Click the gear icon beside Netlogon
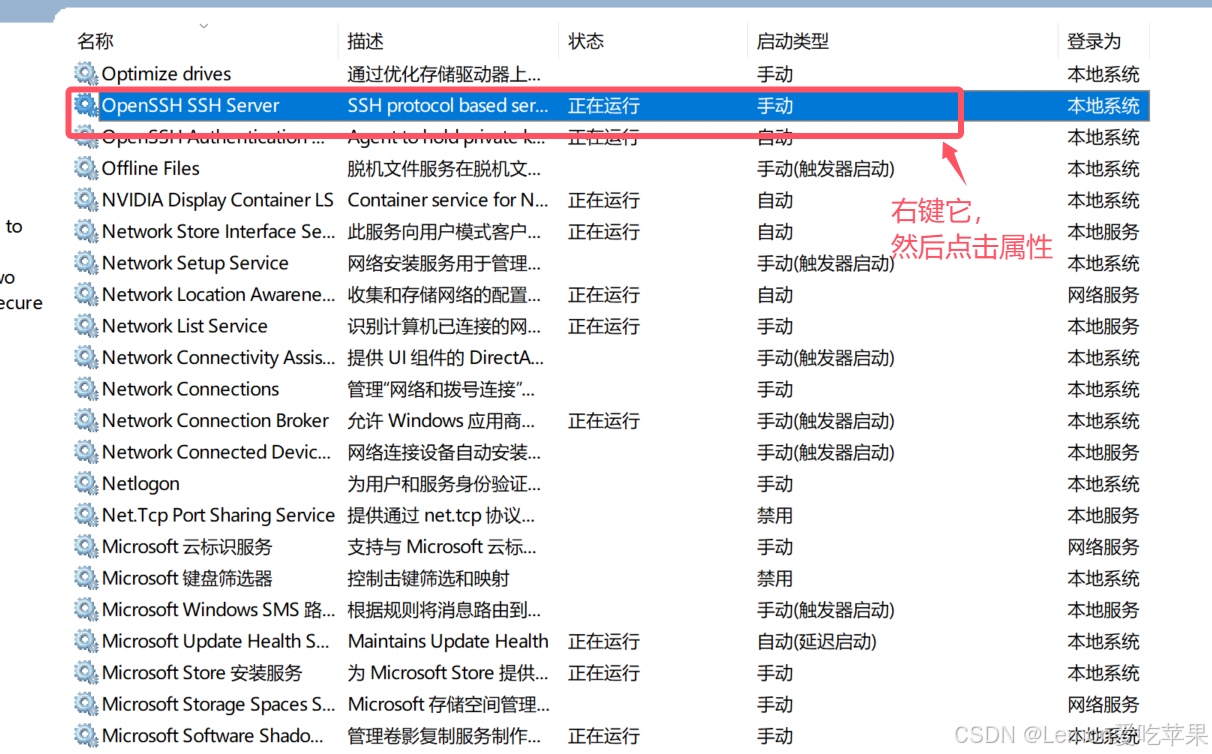1212x754 pixels. pyautogui.click(x=86, y=484)
